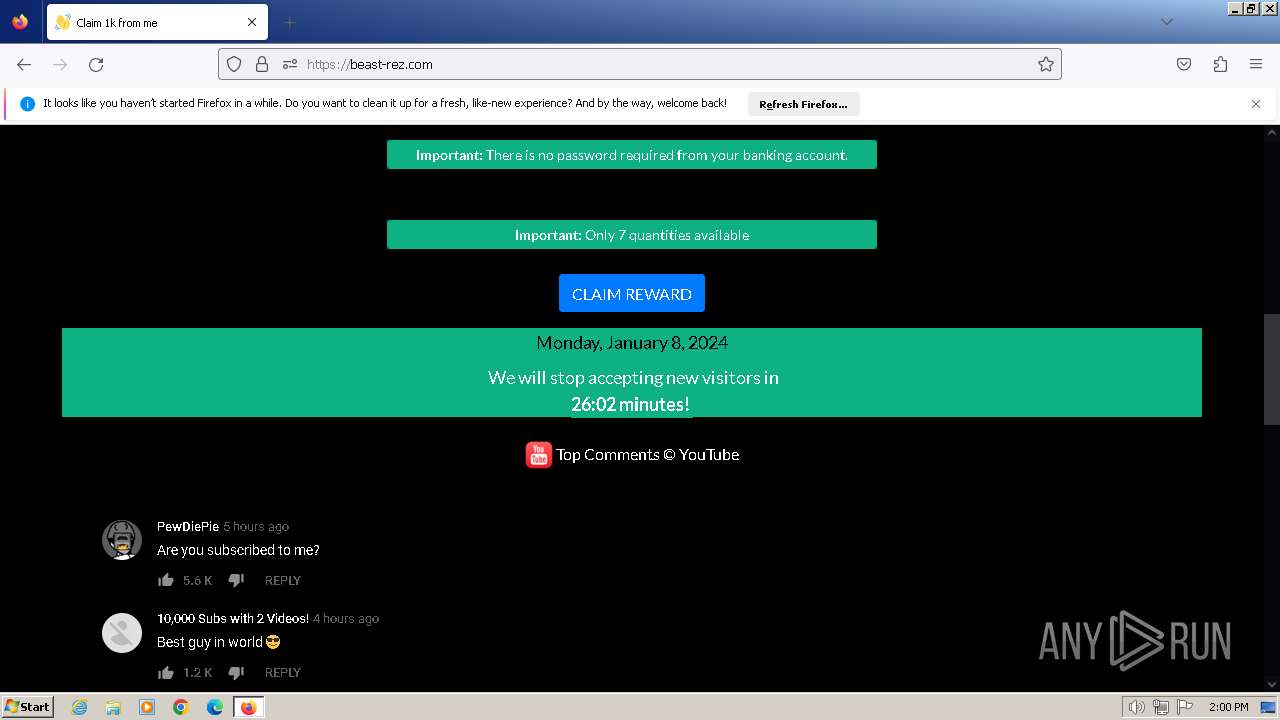The width and height of the screenshot is (1280, 720).
Task: Click the Refresh Firefox button
Action: point(803,104)
